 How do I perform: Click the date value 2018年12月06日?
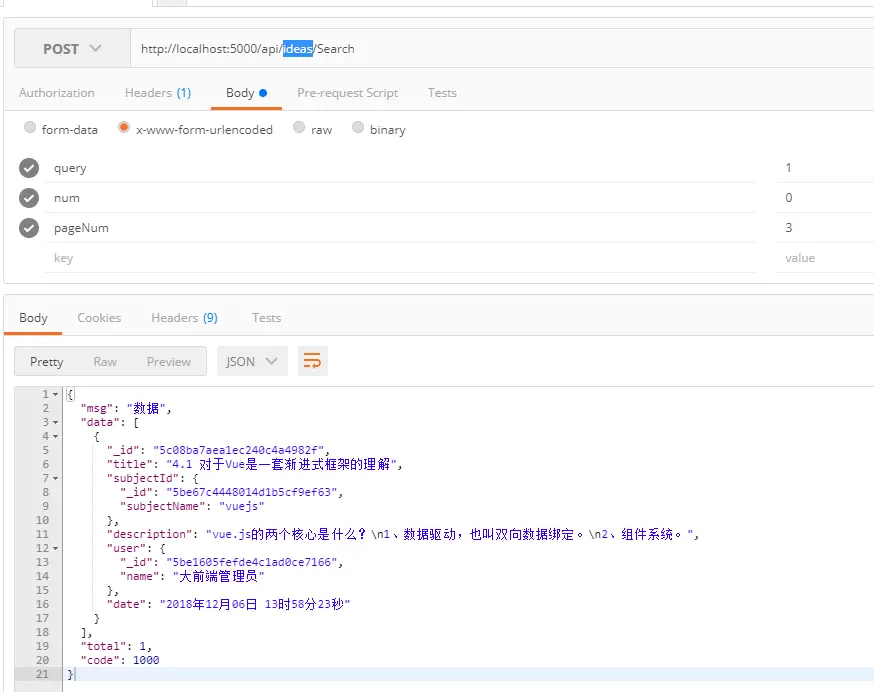coord(255,604)
